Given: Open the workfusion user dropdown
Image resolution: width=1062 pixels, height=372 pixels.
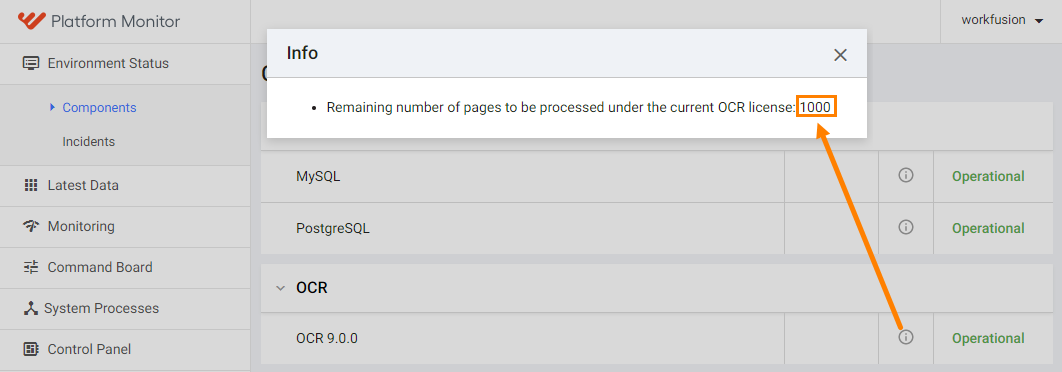Looking at the screenshot, I should (x=1002, y=20).
